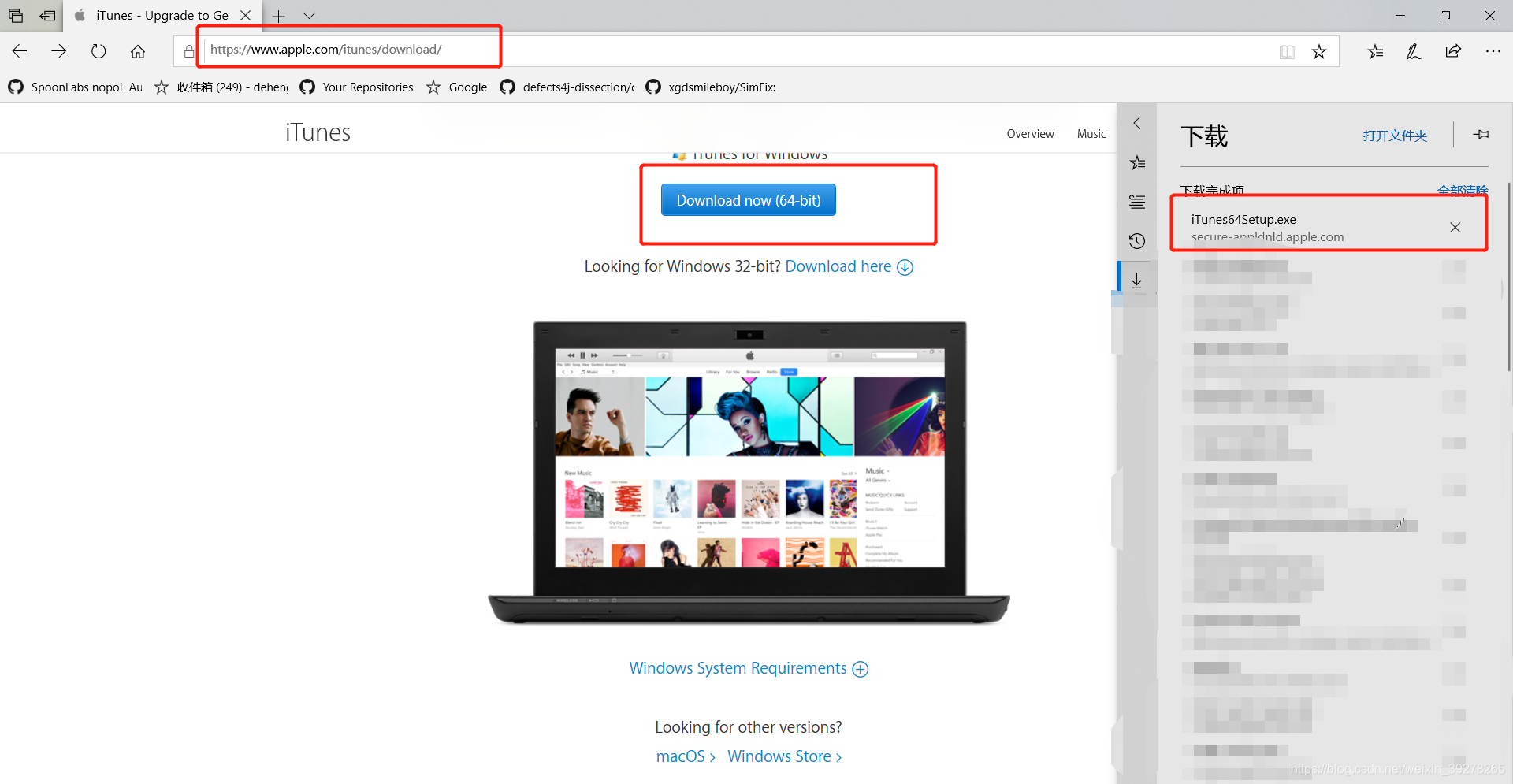Open the home page
This screenshot has height=784, width=1513.
point(138,51)
